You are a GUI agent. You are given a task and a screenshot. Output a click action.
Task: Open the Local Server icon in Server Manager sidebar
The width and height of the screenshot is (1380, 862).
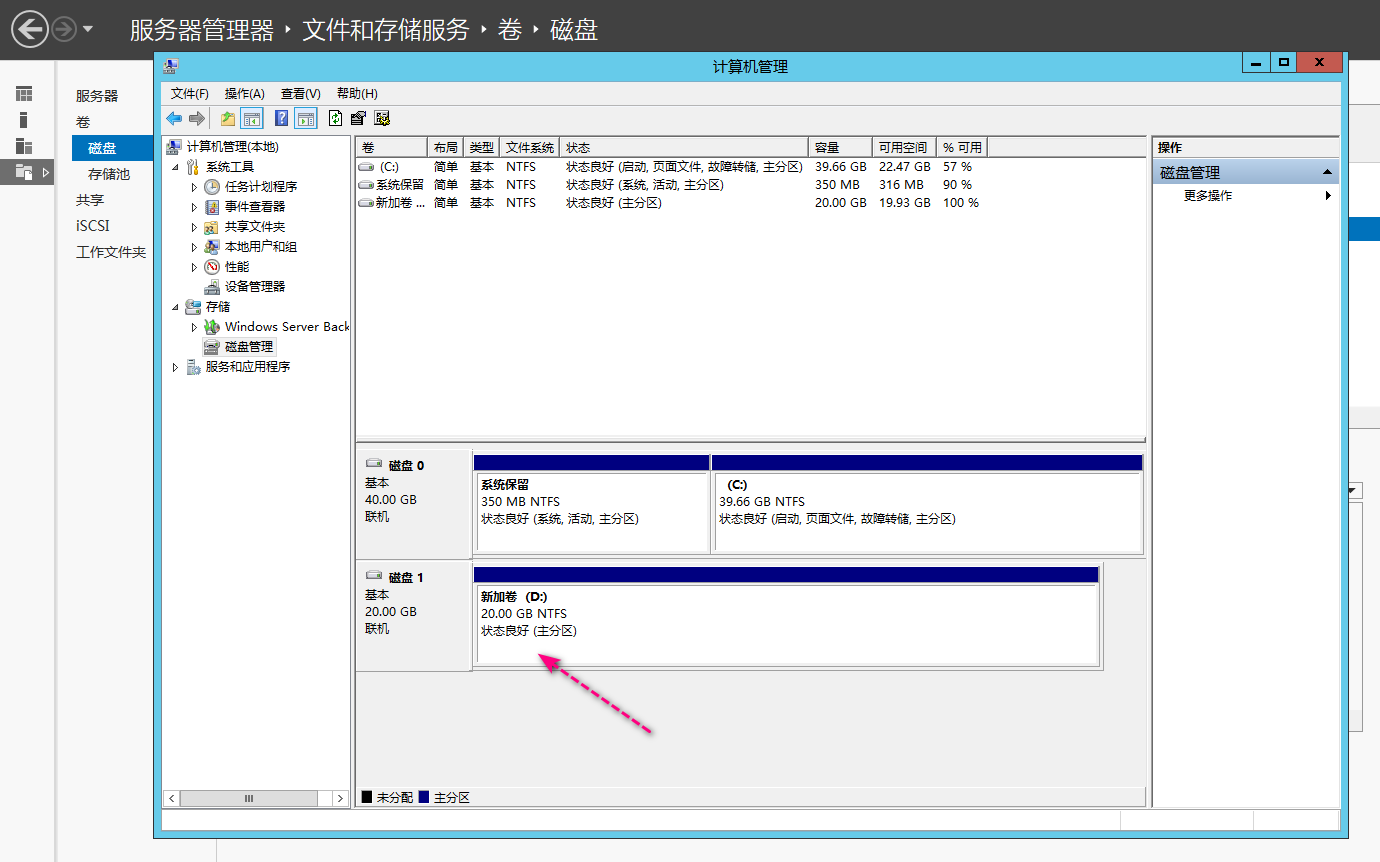click(x=24, y=120)
